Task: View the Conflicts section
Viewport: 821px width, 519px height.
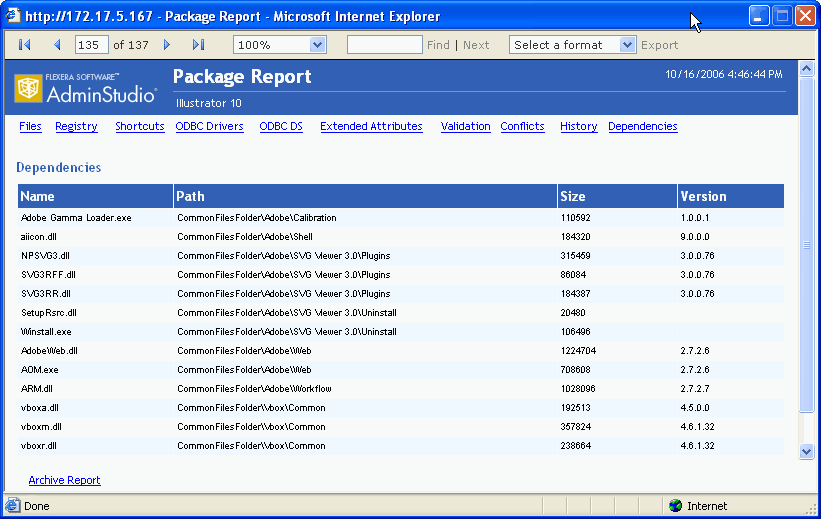Action: pyautogui.click(x=522, y=127)
